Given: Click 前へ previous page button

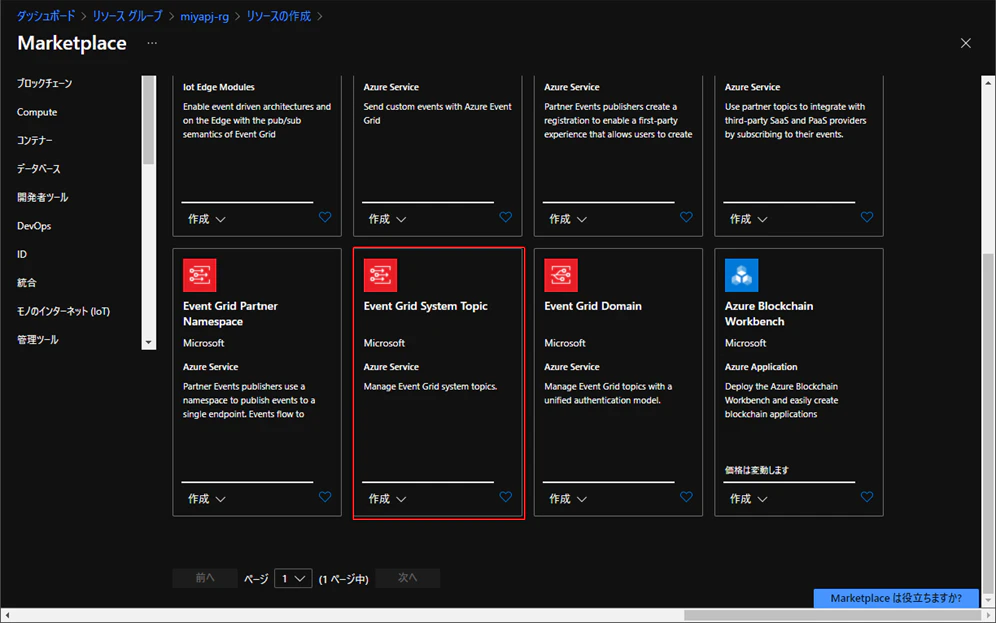Looking at the screenshot, I should coord(205,578).
